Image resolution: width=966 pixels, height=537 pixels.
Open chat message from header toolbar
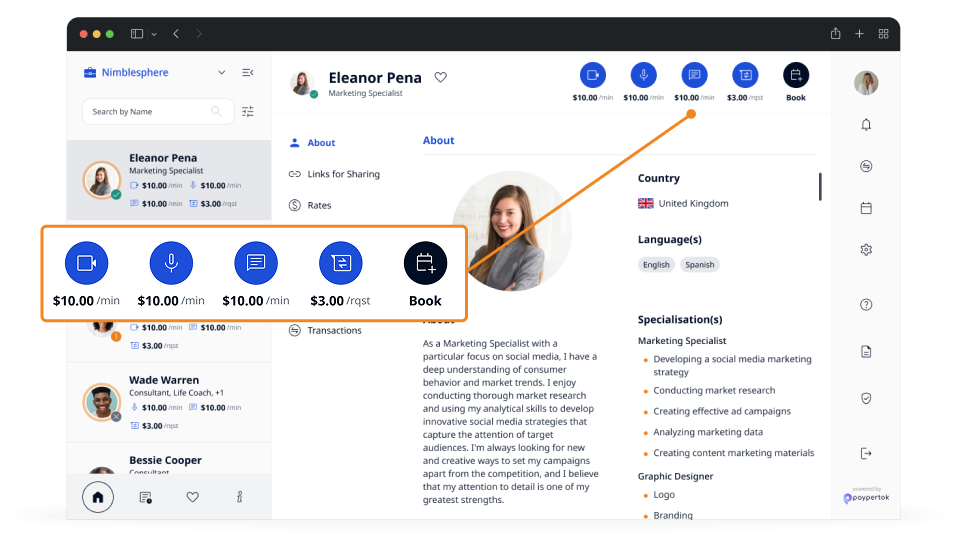pos(694,75)
